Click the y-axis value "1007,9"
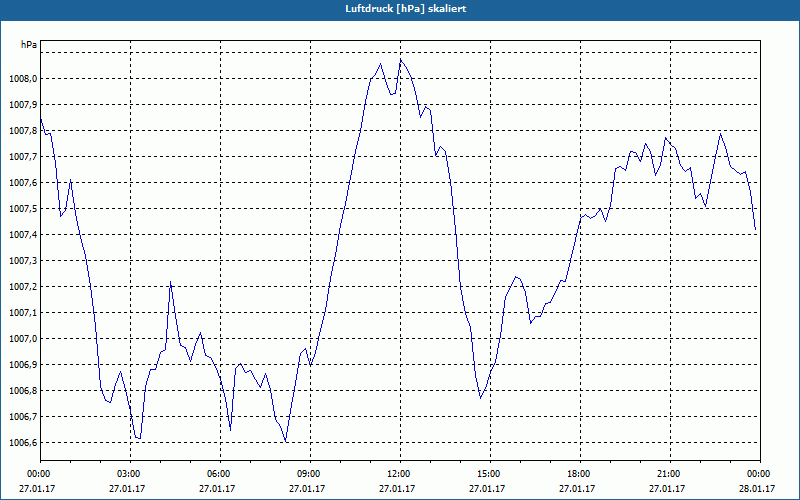This screenshot has width=800, height=500. (x=23, y=105)
